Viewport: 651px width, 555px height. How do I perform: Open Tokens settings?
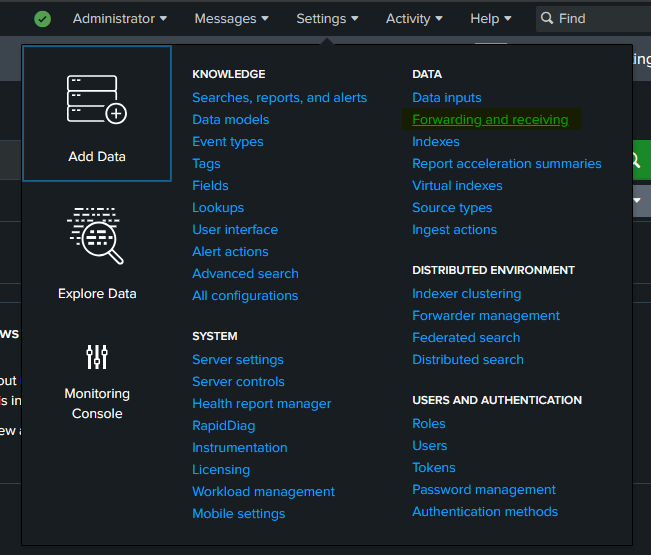(434, 467)
